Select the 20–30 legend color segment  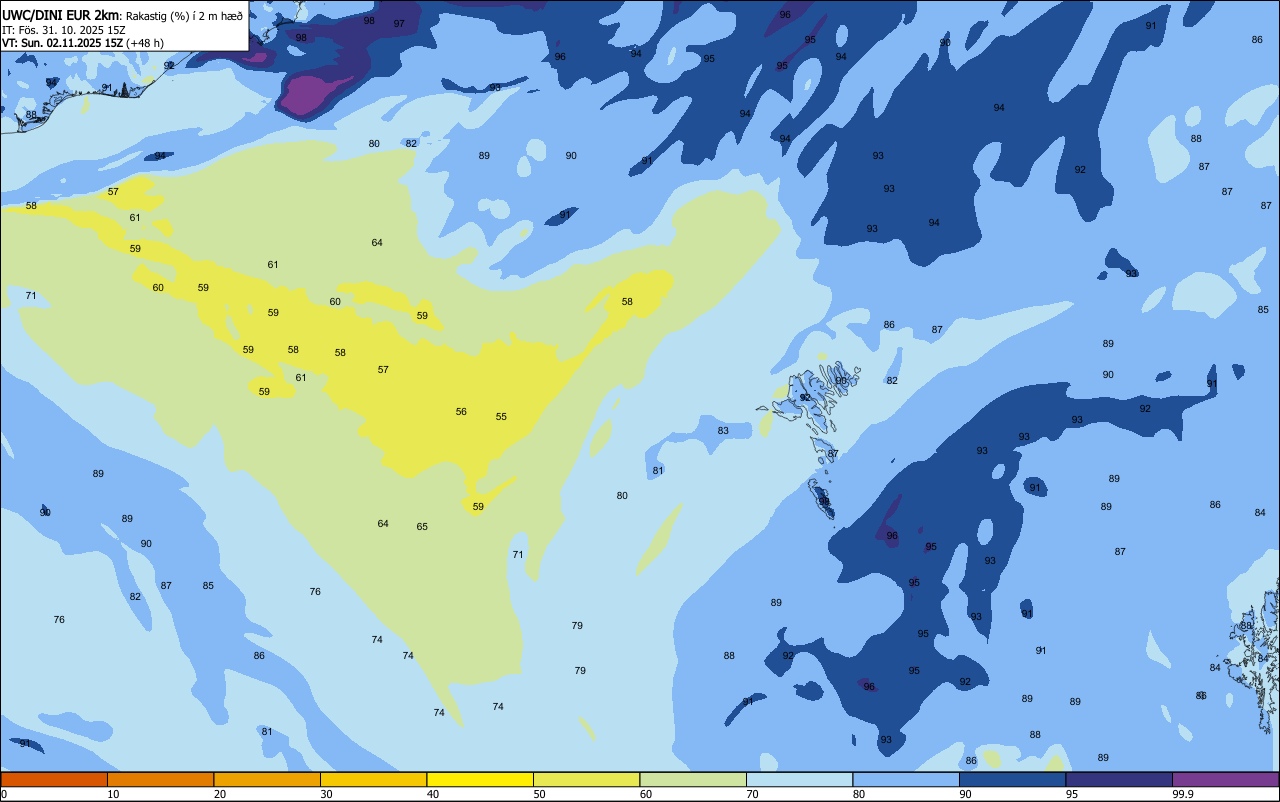pyautogui.click(x=267, y=779)
